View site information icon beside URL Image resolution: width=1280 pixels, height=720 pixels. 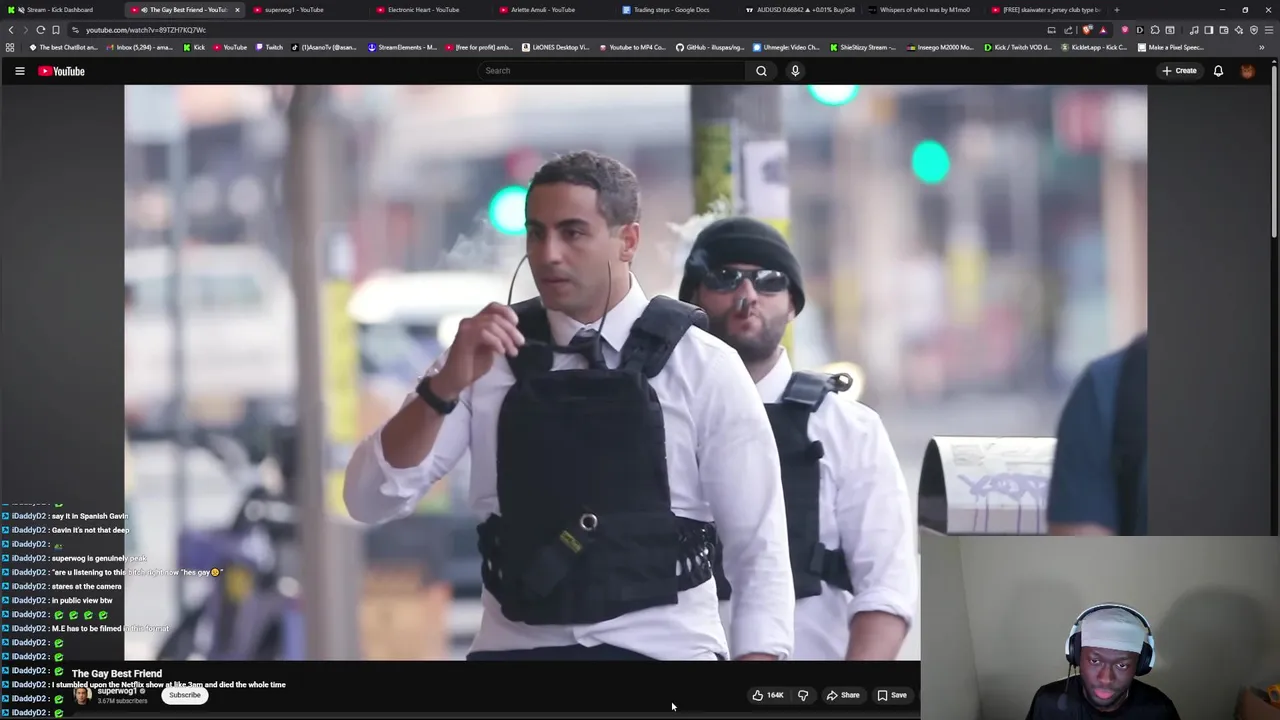point(75,30)
